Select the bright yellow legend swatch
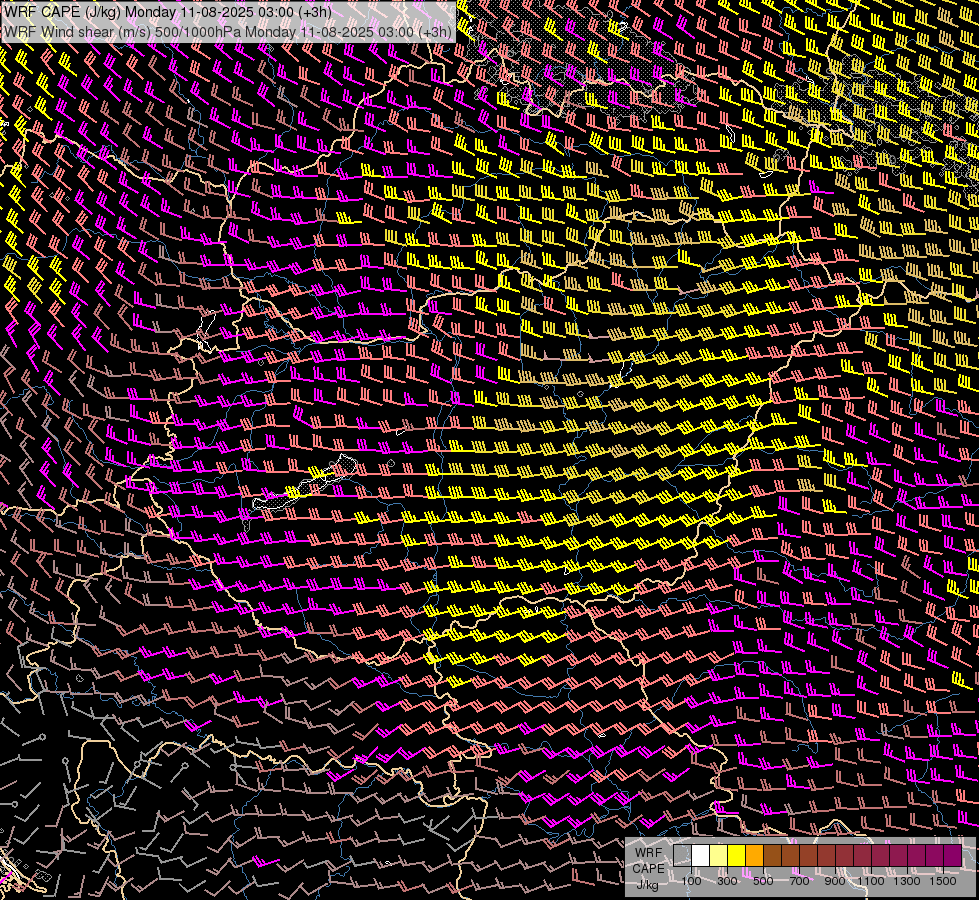The width and height of the screenshot is (979, 900). pyautogui.click(x=737, y=856)
